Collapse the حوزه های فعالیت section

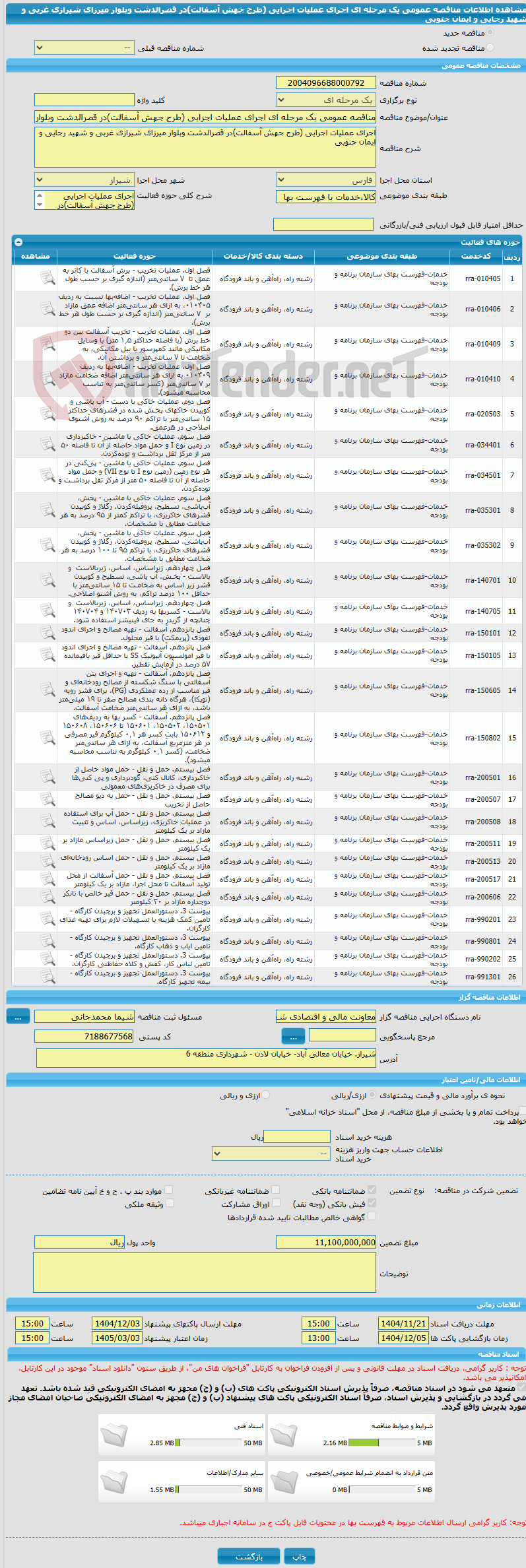point(18,242)
